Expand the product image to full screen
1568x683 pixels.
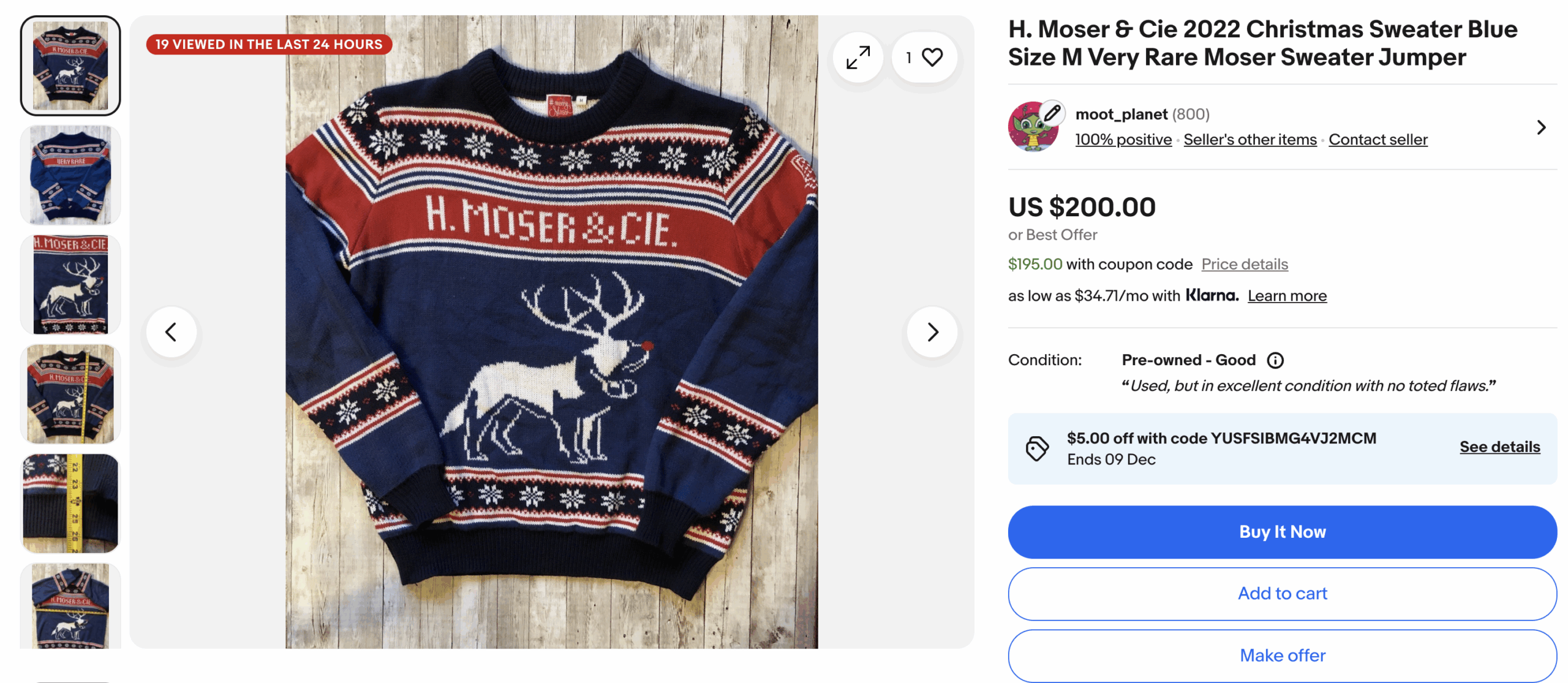pos(858,58)
